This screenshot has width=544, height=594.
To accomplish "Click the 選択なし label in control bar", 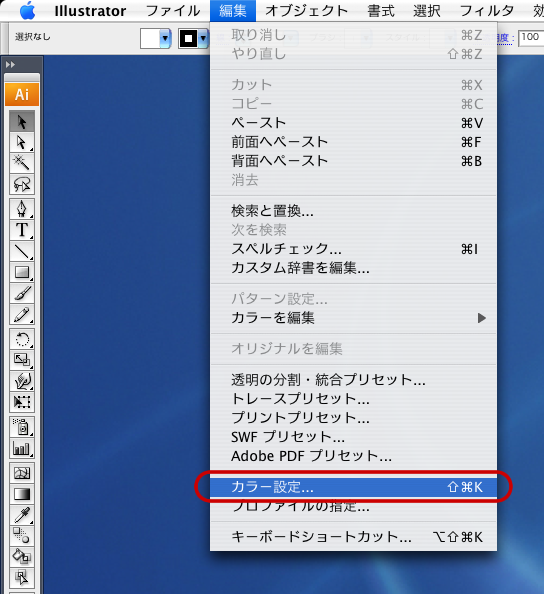I will coord(33,37).
